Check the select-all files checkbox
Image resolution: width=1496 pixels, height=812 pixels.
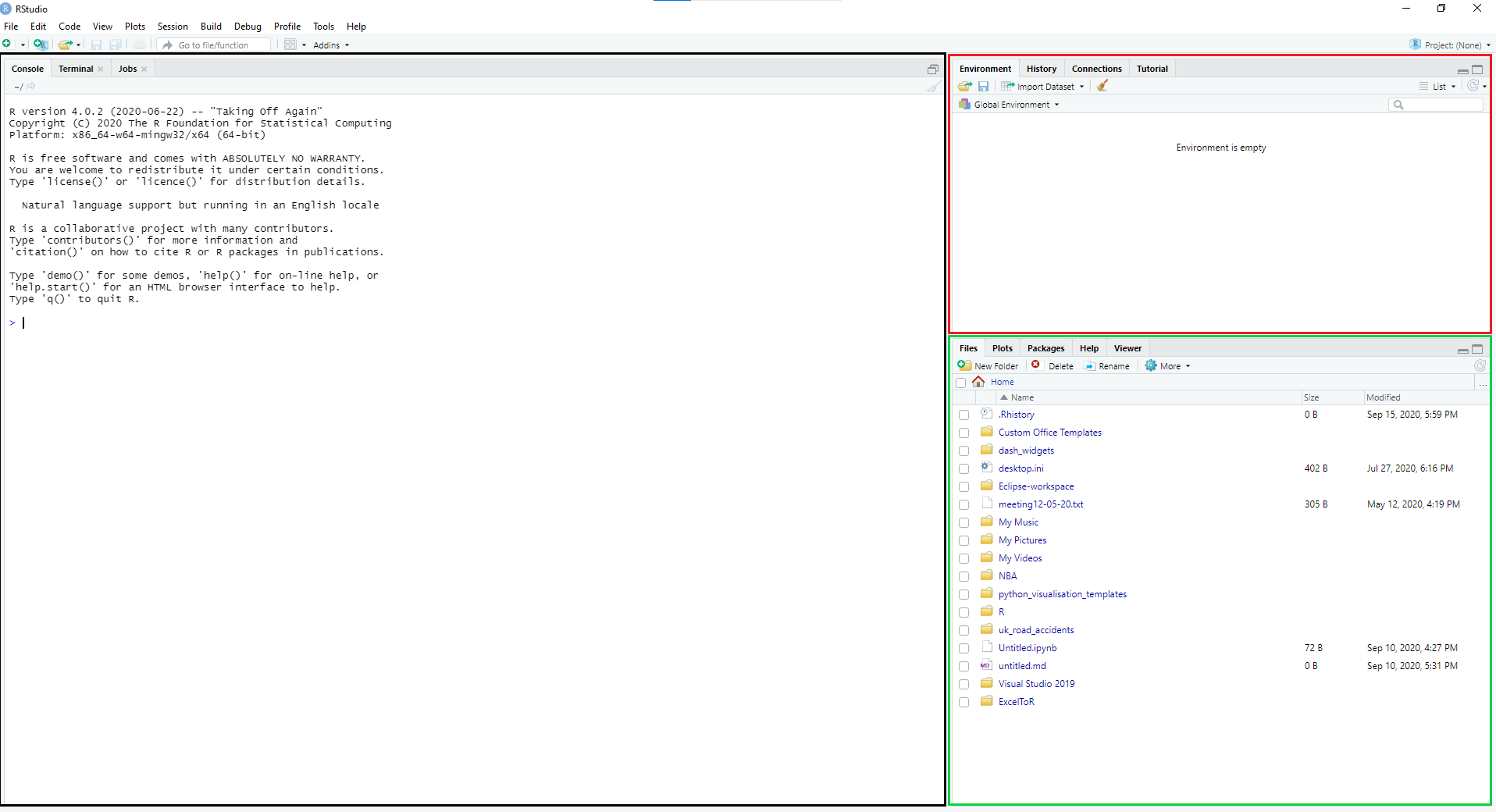[961, 383]
